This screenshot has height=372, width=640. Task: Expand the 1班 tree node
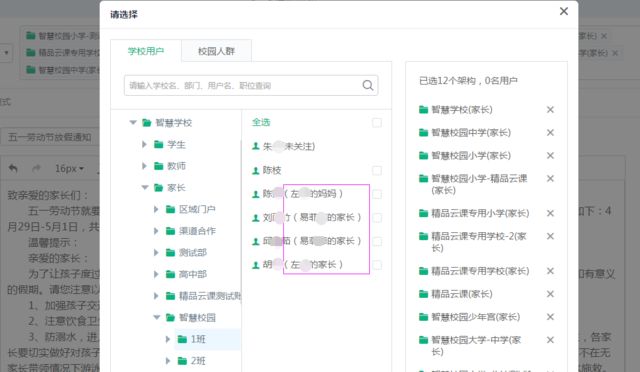point(168,339)
